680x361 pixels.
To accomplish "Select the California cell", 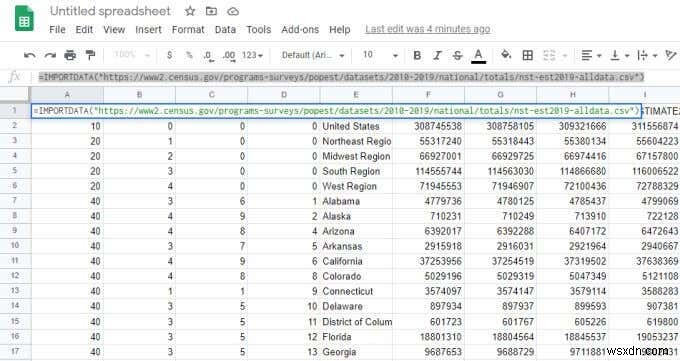I will (356, 261).
